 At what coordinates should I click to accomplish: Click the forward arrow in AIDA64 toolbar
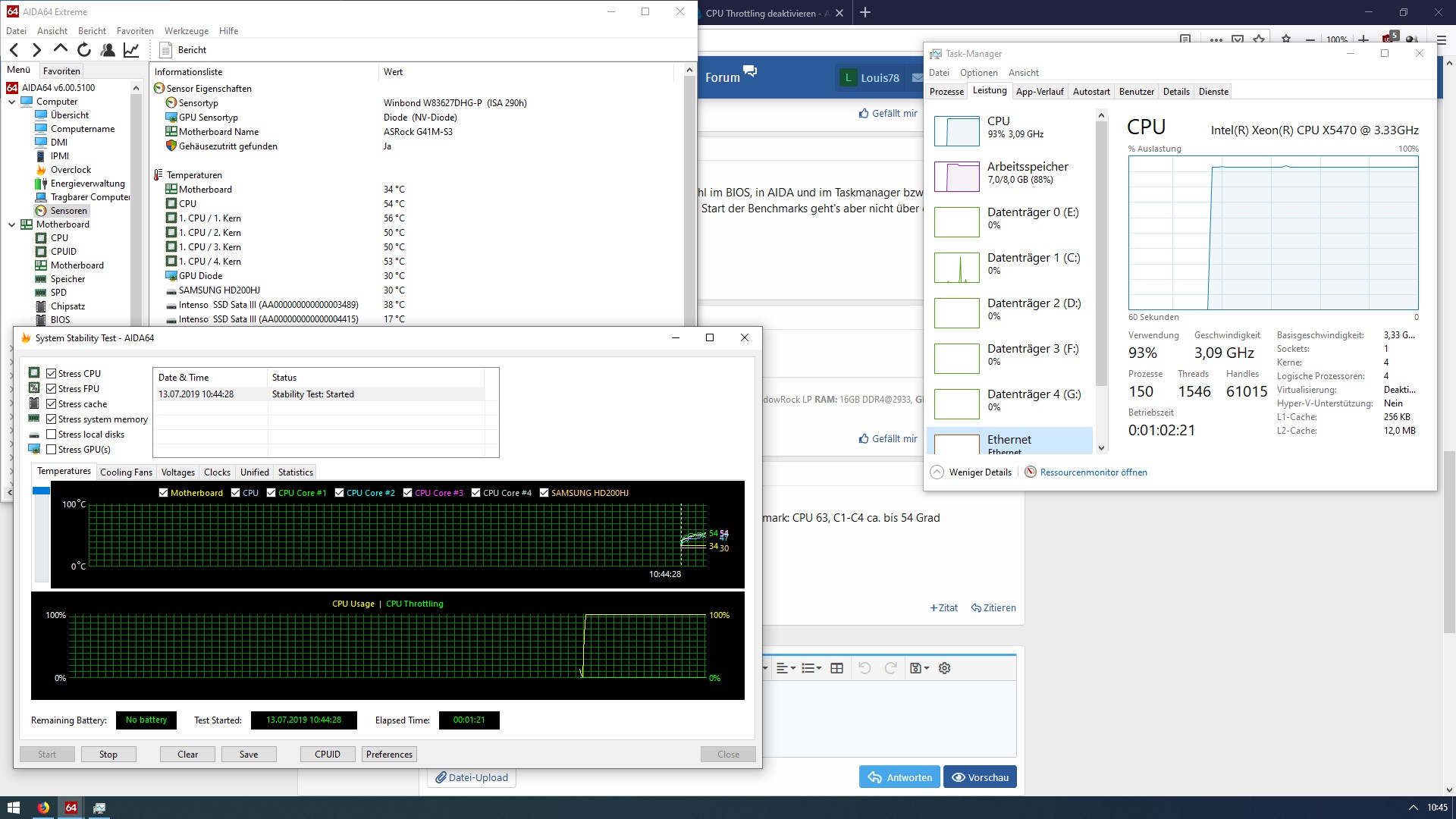(x=36, y=50)
